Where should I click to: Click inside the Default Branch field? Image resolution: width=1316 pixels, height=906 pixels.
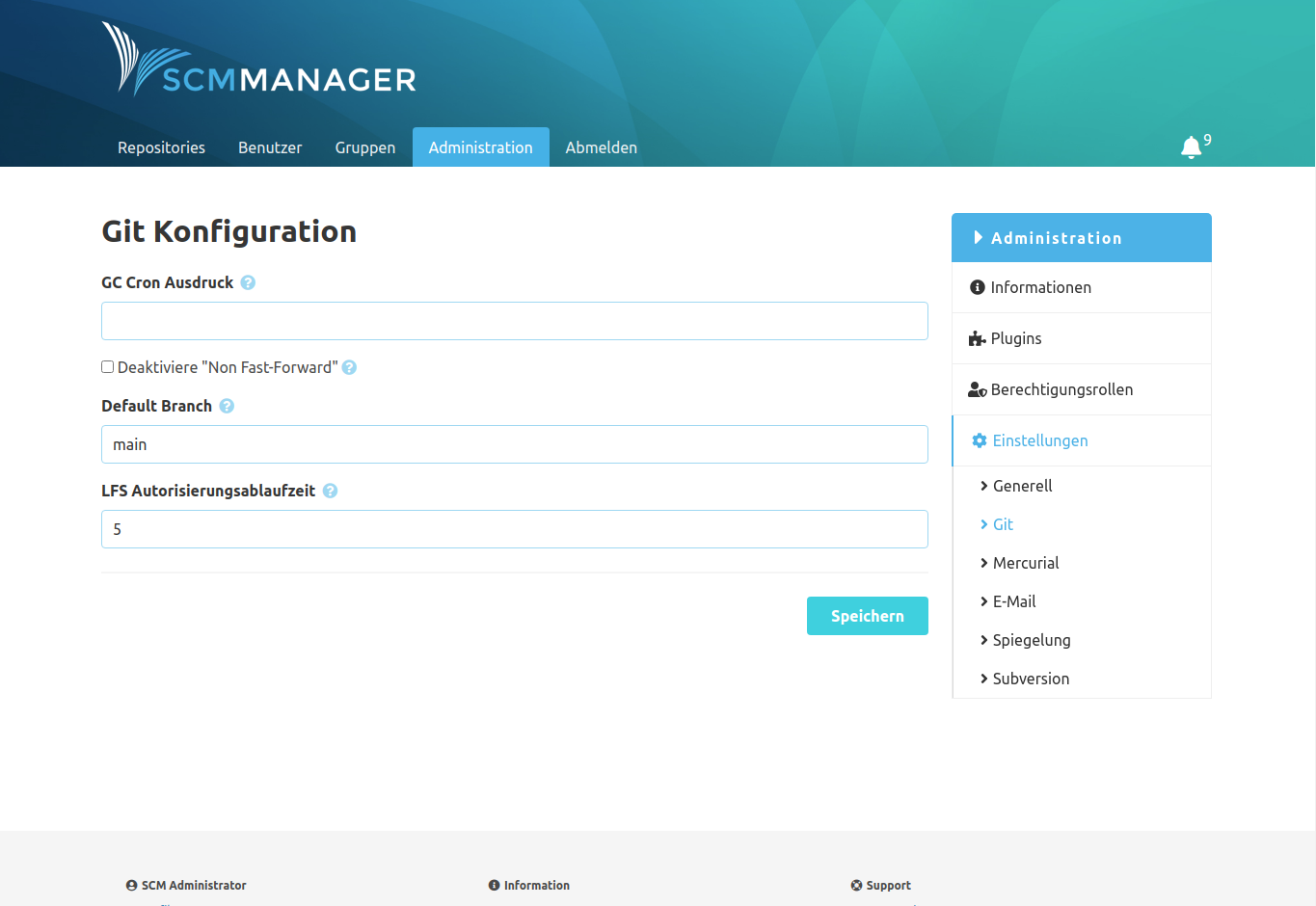514,444
